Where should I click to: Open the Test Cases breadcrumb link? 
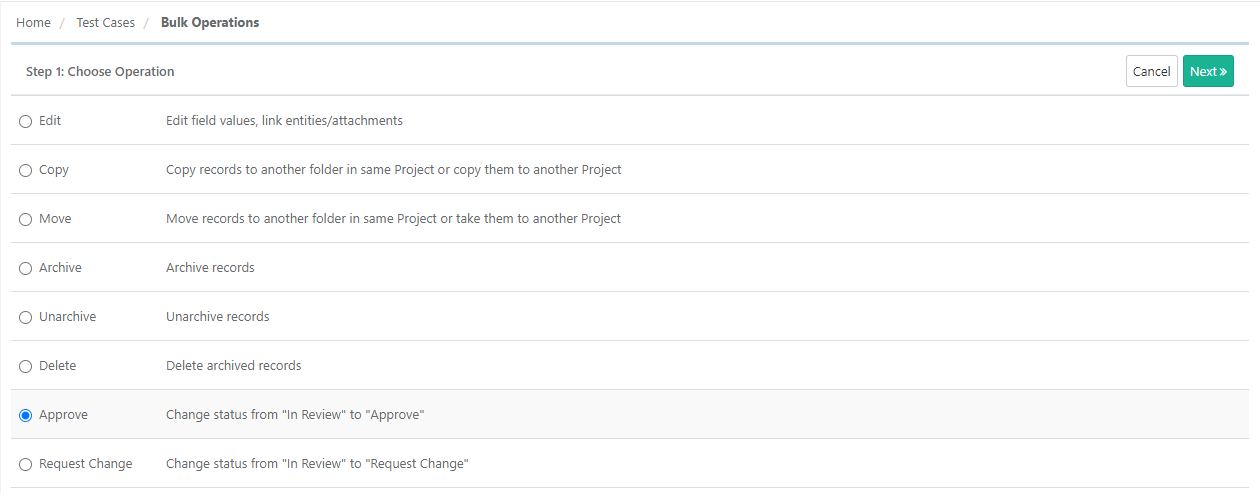click(105, 22)
